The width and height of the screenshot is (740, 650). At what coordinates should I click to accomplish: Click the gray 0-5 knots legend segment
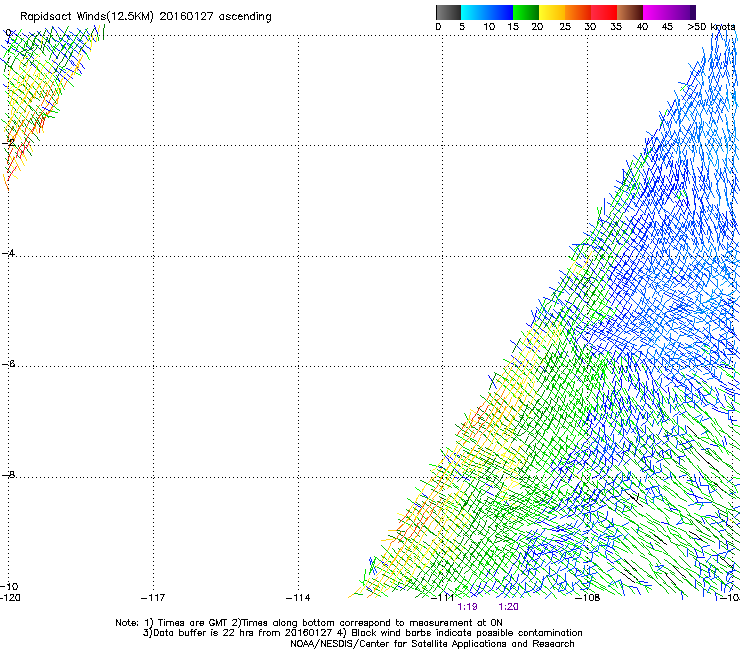[x=448, y=12]
